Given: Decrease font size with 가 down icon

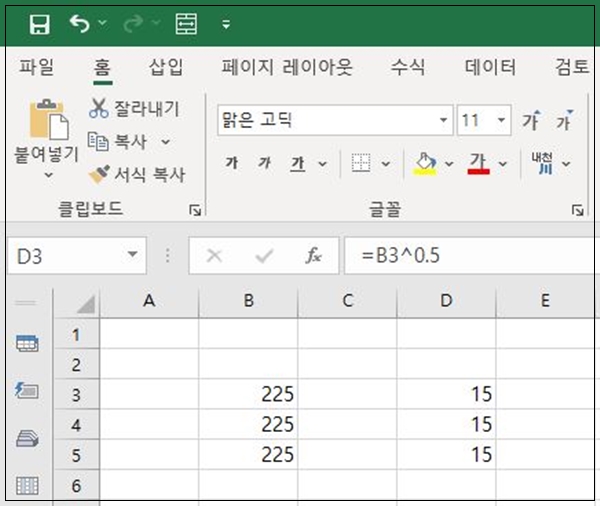Looking at the screenshot, I should click(x=564, y=120).
